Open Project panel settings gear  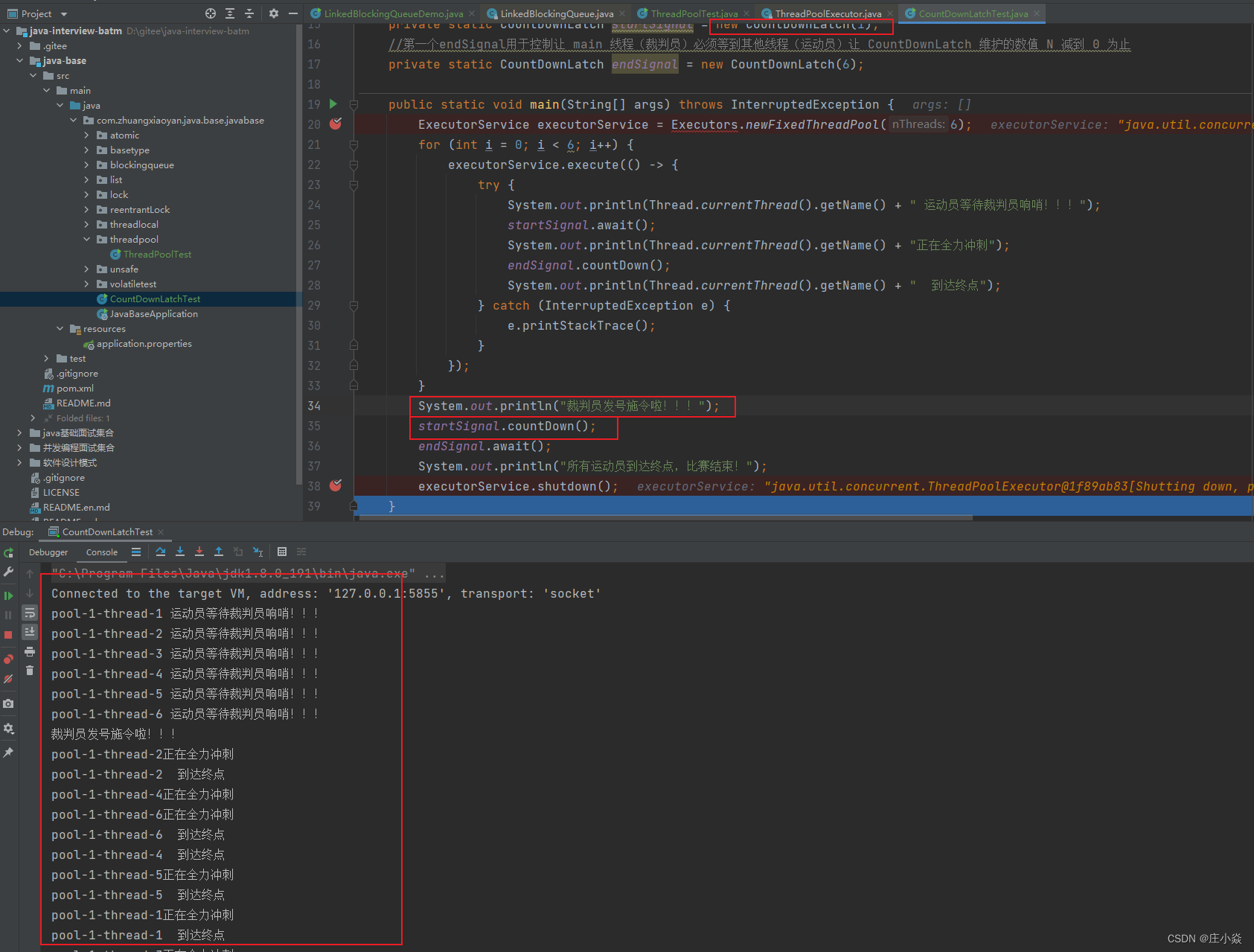274,13
